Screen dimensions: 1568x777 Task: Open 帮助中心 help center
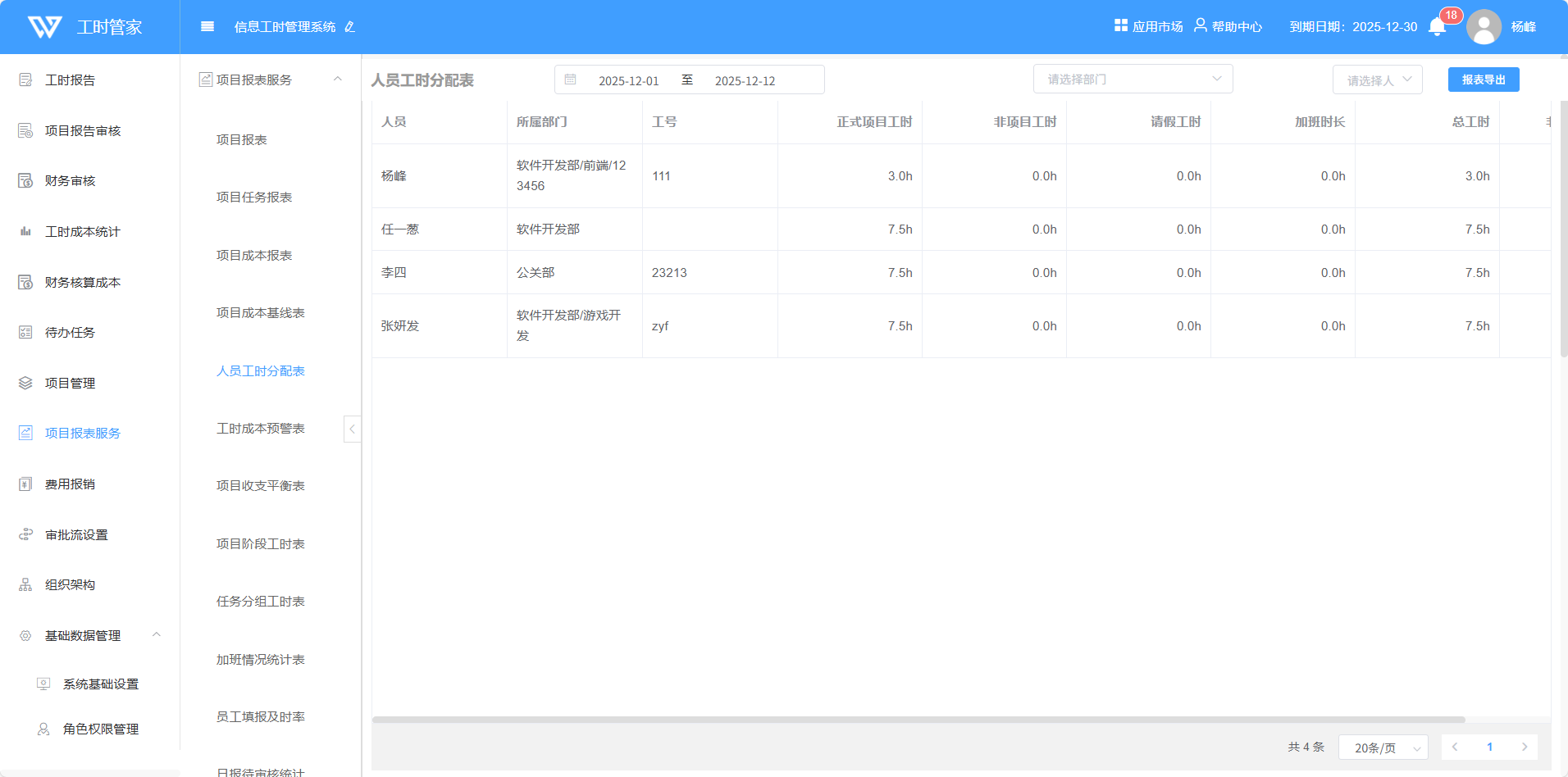(x=1228, y=26)
